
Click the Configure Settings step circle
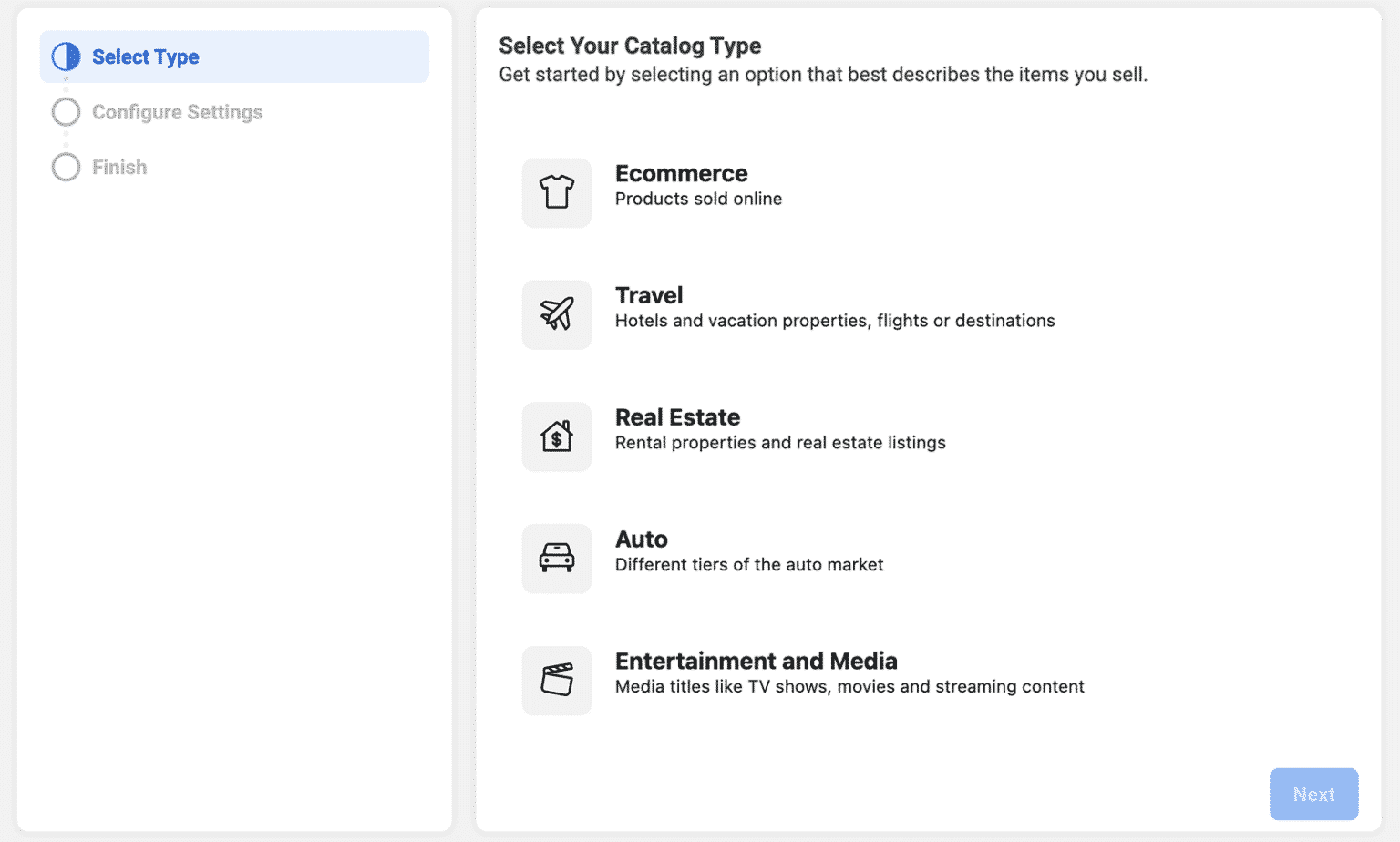coord(66,112)
